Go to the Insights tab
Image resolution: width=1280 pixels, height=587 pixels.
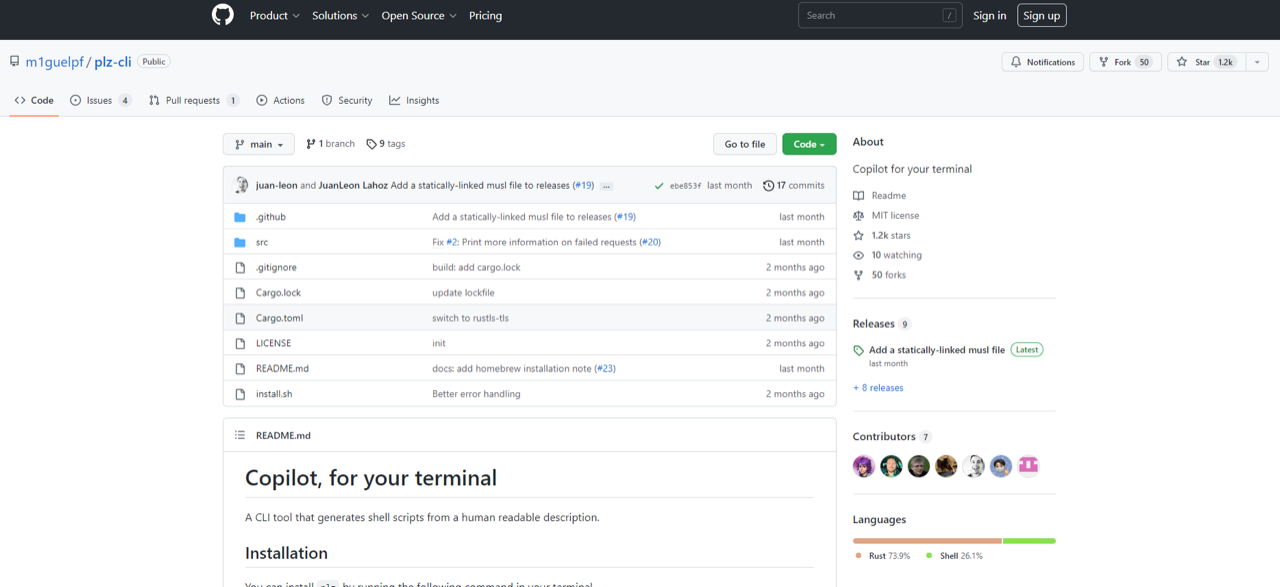[414, 100]
